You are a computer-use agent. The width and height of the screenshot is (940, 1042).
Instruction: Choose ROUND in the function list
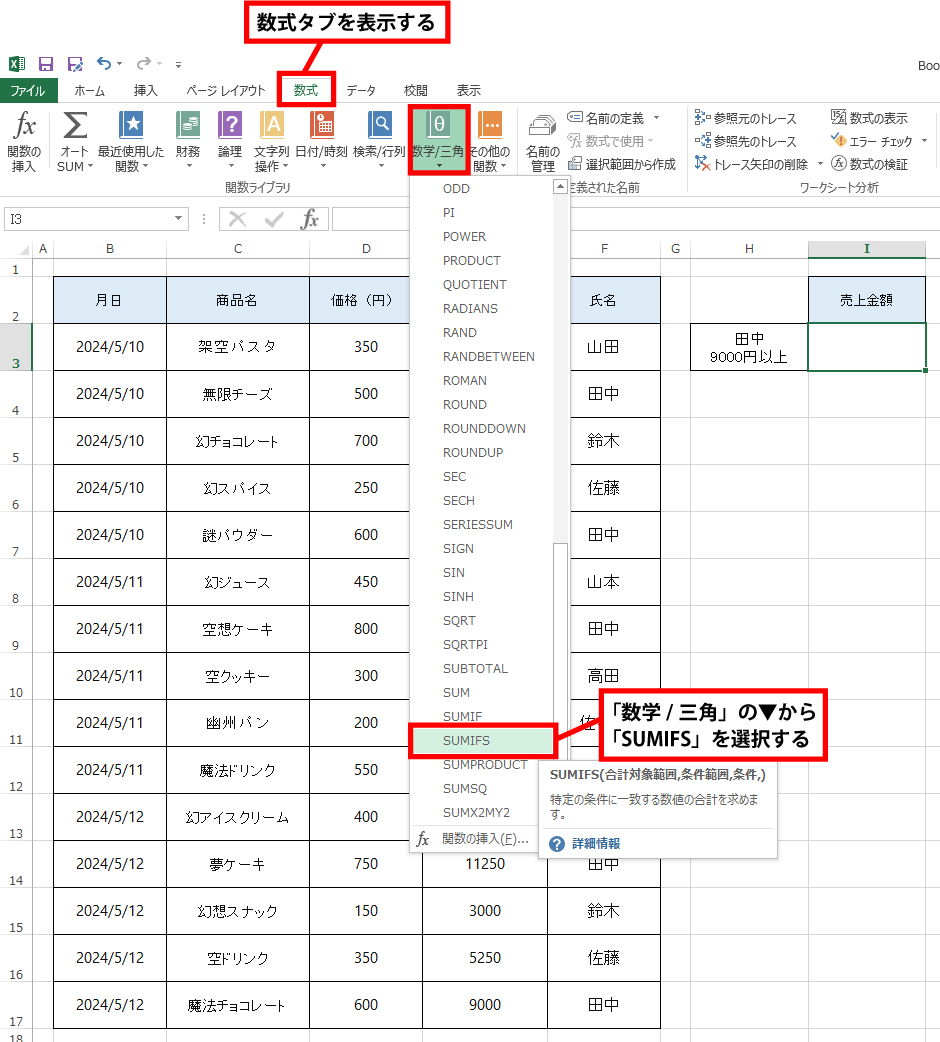[481, 405]
